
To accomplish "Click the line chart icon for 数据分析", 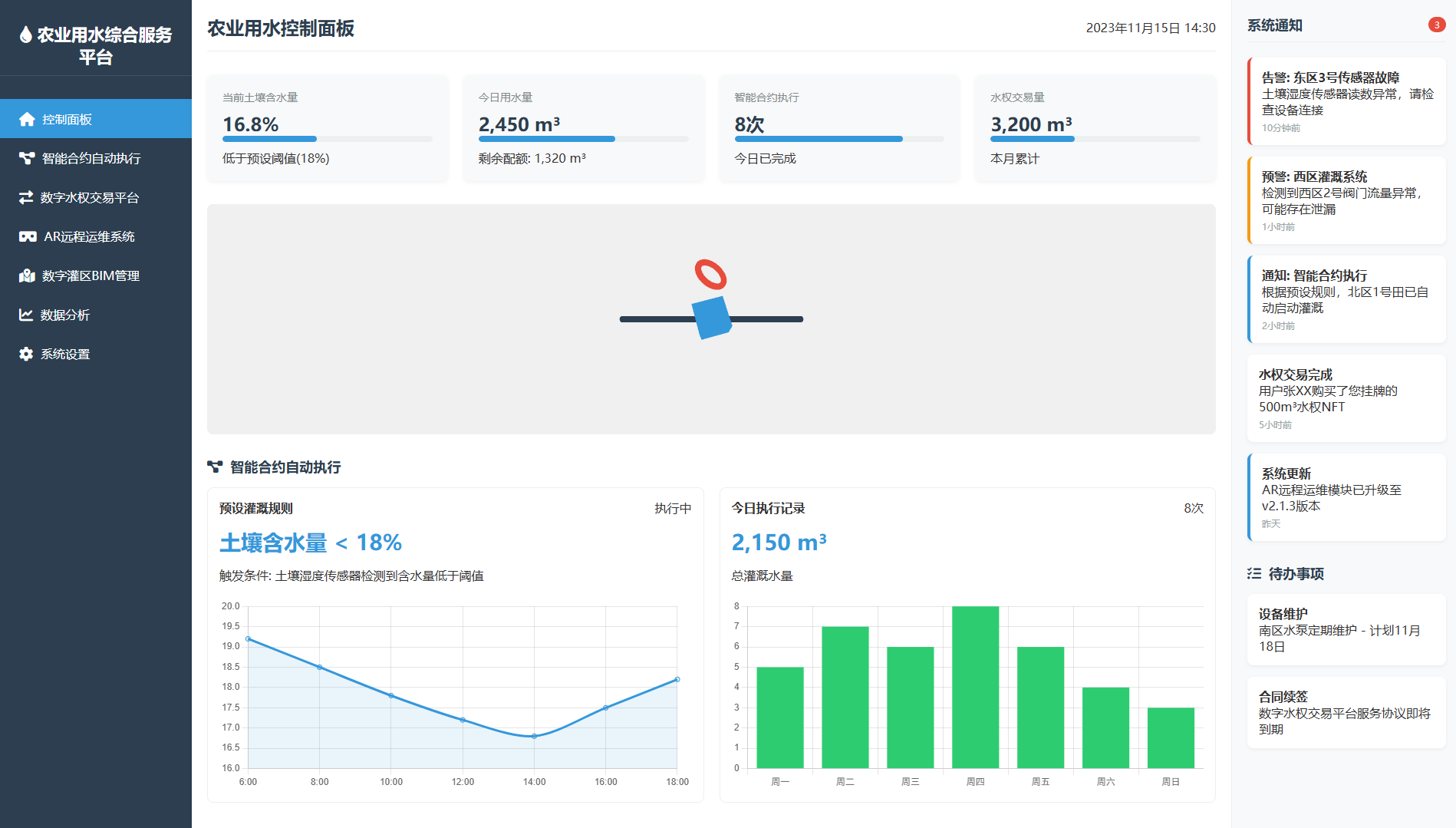I will coord(26,315).
